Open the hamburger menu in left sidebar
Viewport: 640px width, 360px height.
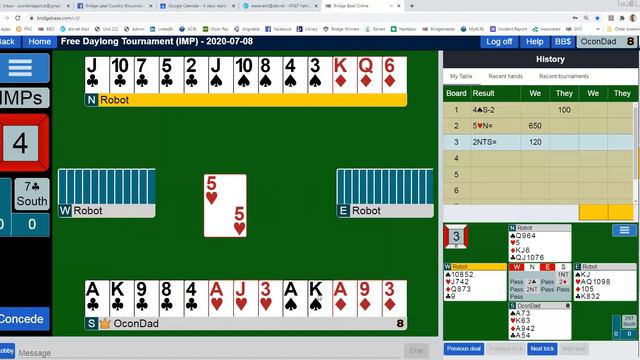20,68
